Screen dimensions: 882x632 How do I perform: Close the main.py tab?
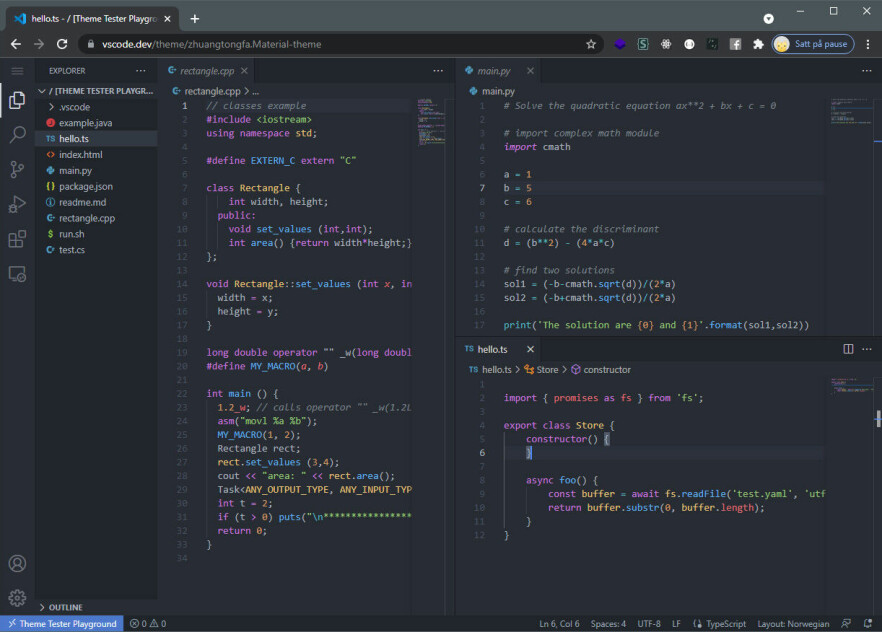[530, 71]
